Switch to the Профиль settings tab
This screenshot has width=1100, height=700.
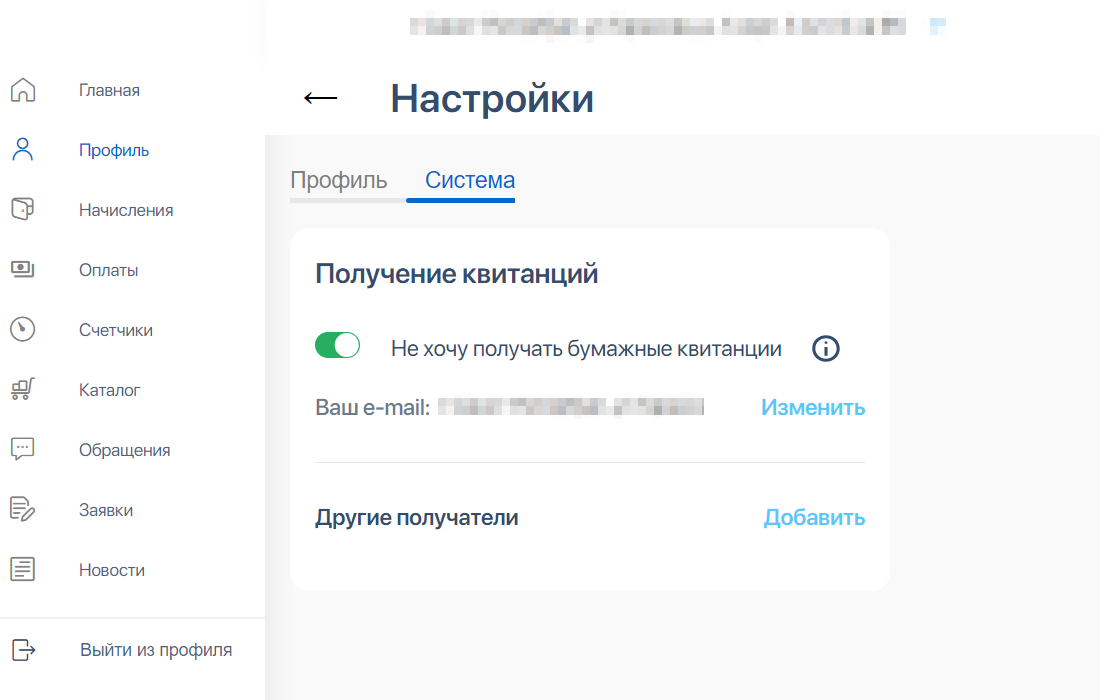pos(338,181)
